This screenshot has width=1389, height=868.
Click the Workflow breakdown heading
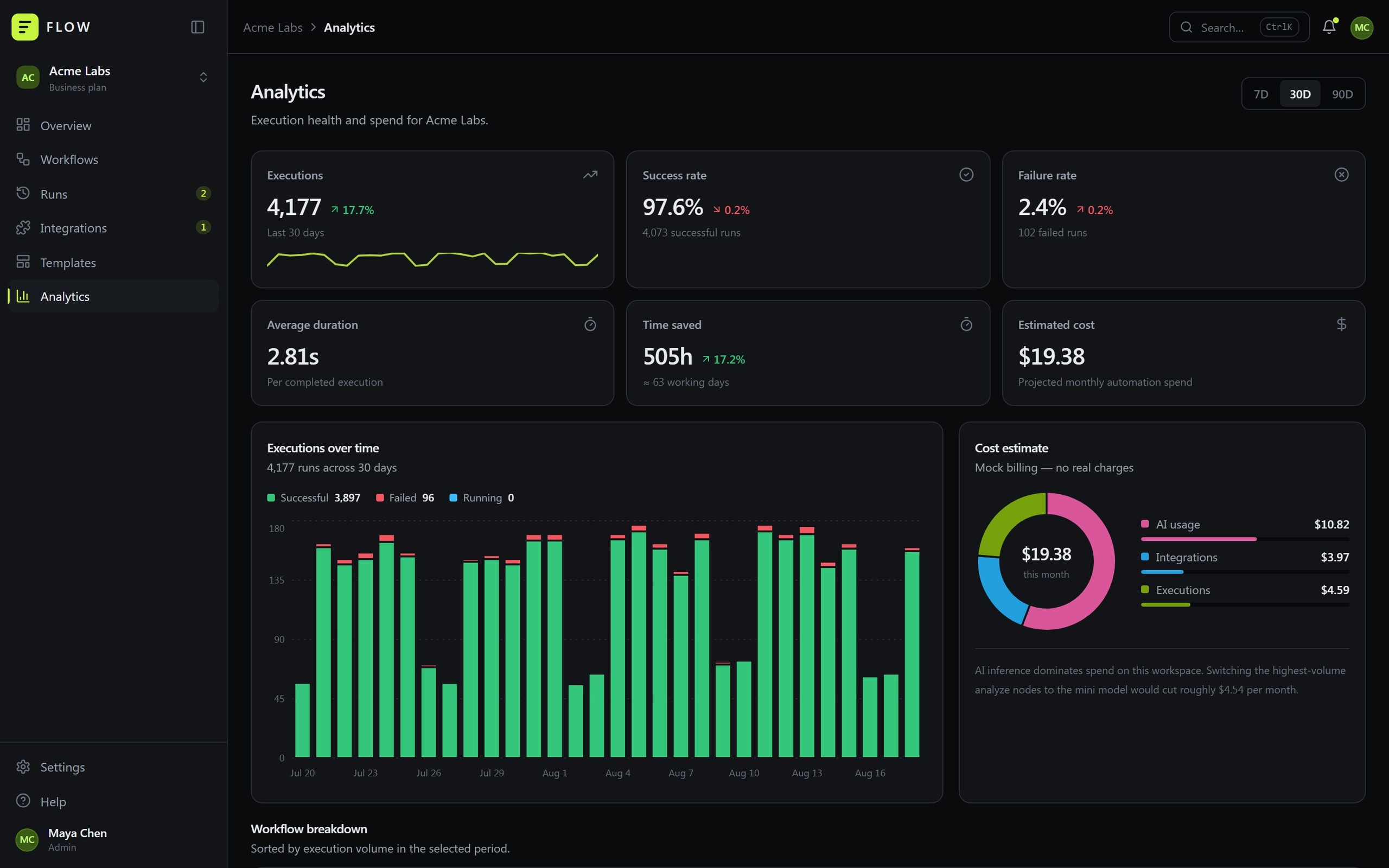tap(309, 829)
